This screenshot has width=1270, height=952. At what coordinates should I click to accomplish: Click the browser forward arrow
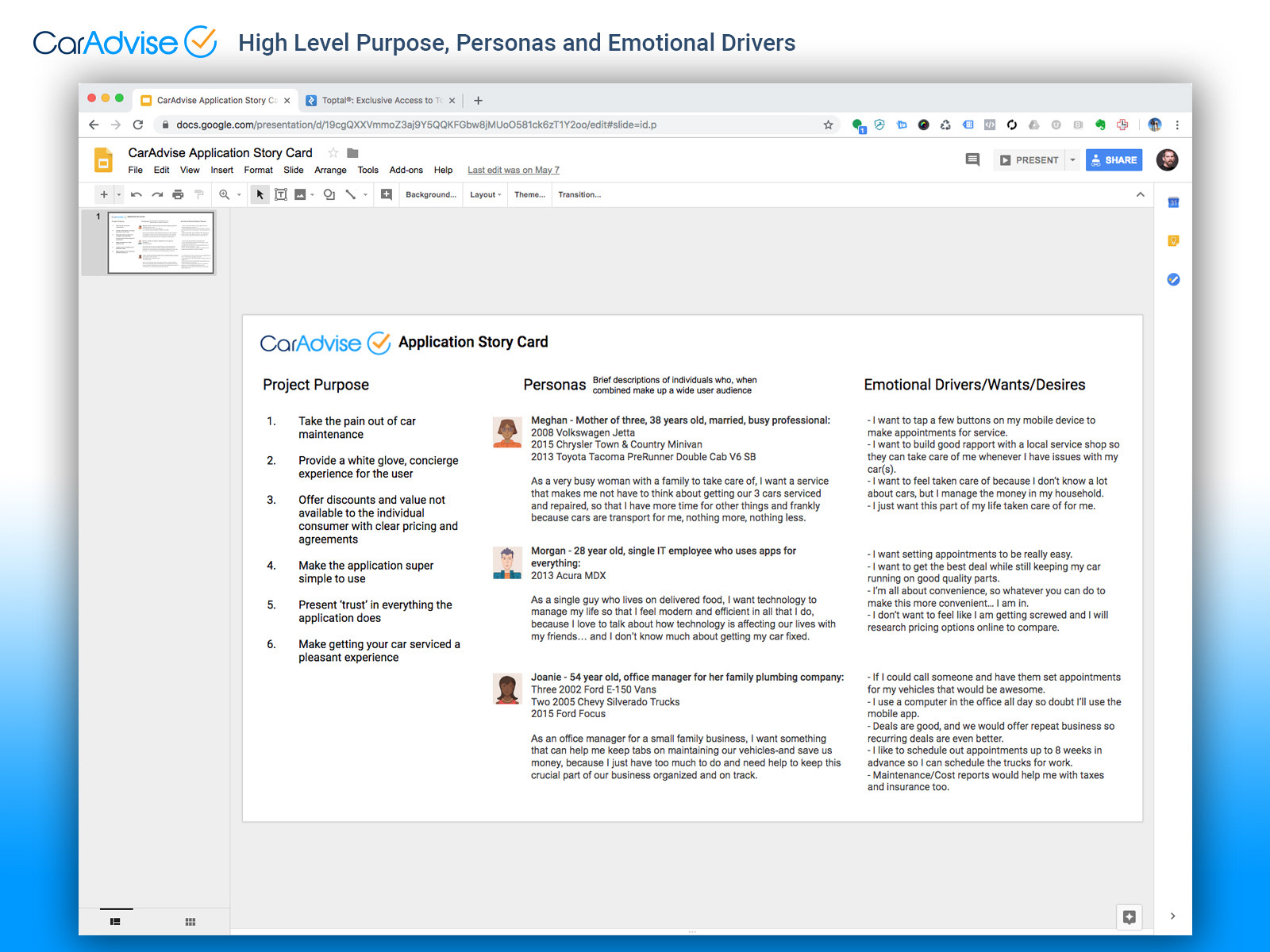116,125
